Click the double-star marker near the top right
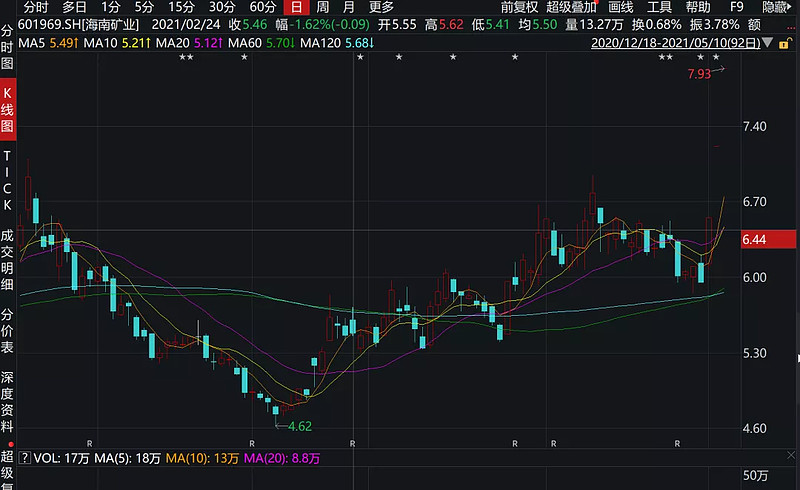This screenshot has height=490, width=800. point(666,57)
